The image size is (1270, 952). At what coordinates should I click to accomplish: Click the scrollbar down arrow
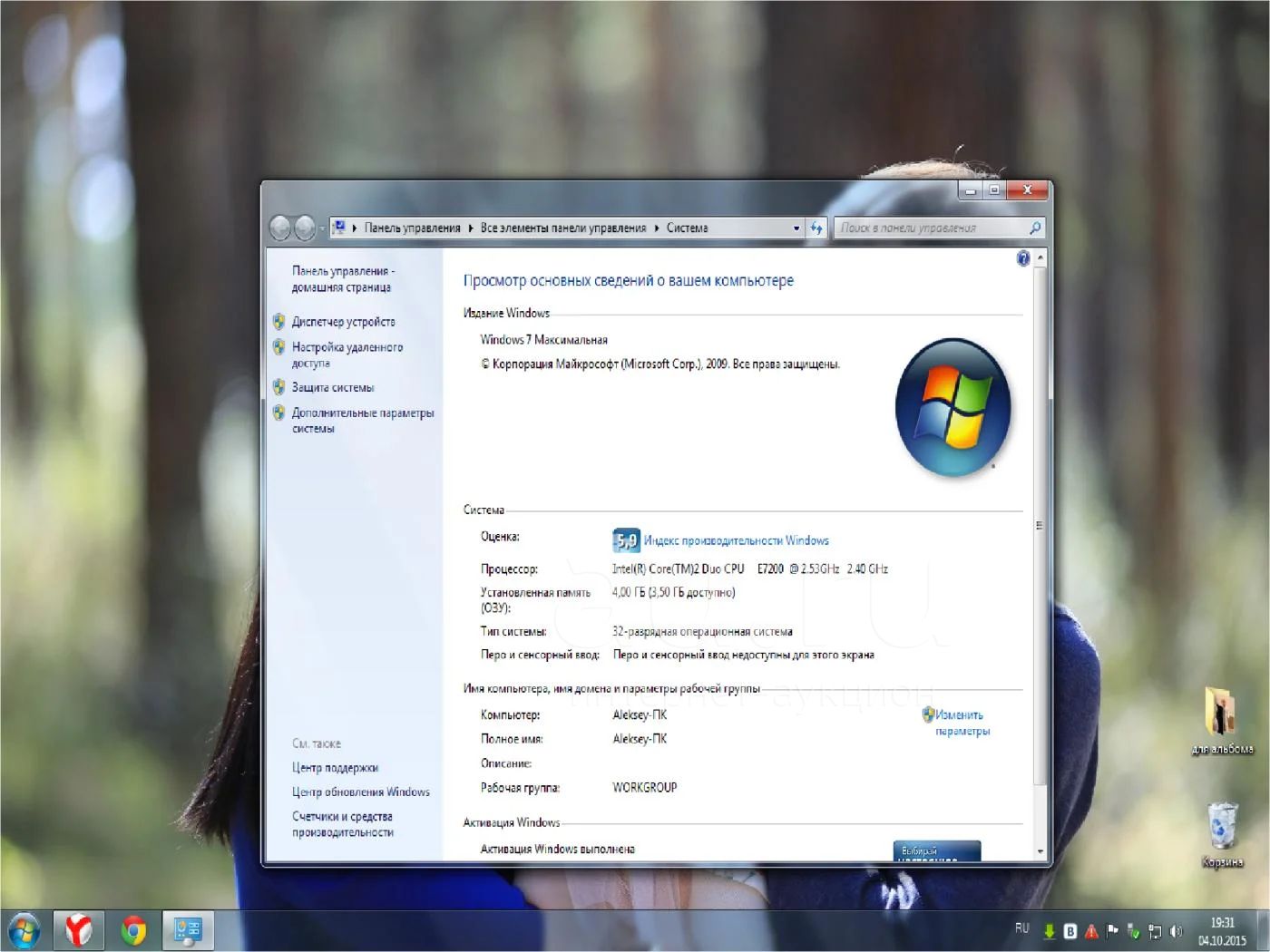(1040, 852)
